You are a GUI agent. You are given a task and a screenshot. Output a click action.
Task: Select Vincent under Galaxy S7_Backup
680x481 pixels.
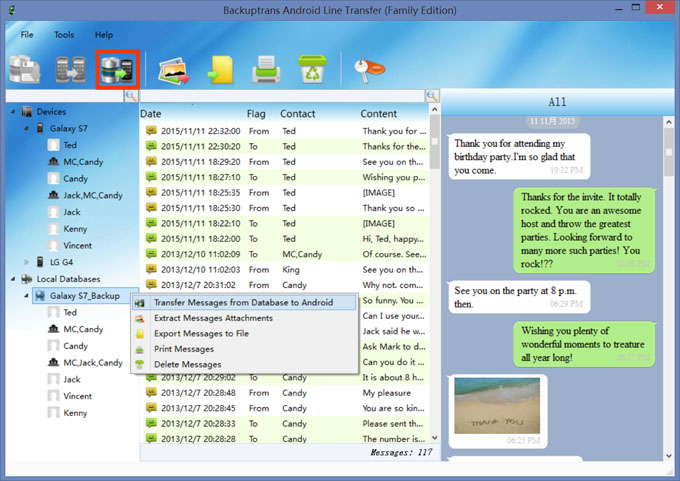[x=78, y=396]
